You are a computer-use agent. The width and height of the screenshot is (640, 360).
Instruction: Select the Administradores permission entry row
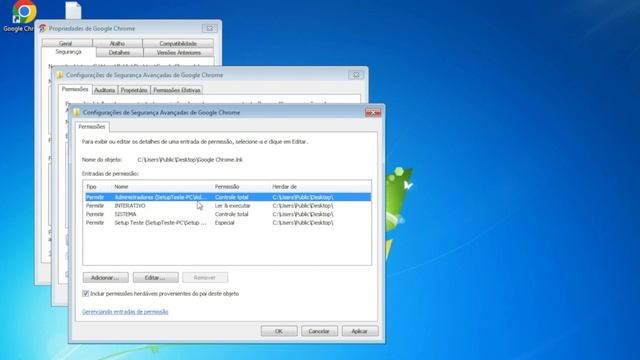point(228,197)
